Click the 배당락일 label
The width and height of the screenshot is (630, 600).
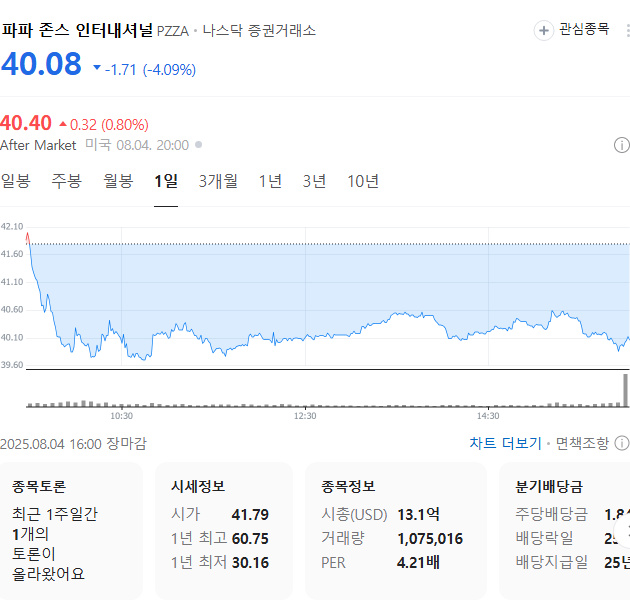[544, 539]
